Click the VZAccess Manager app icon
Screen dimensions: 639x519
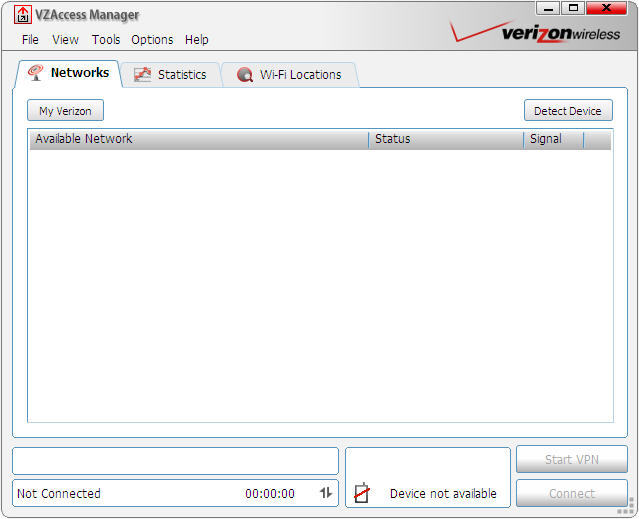coord(23,15)
